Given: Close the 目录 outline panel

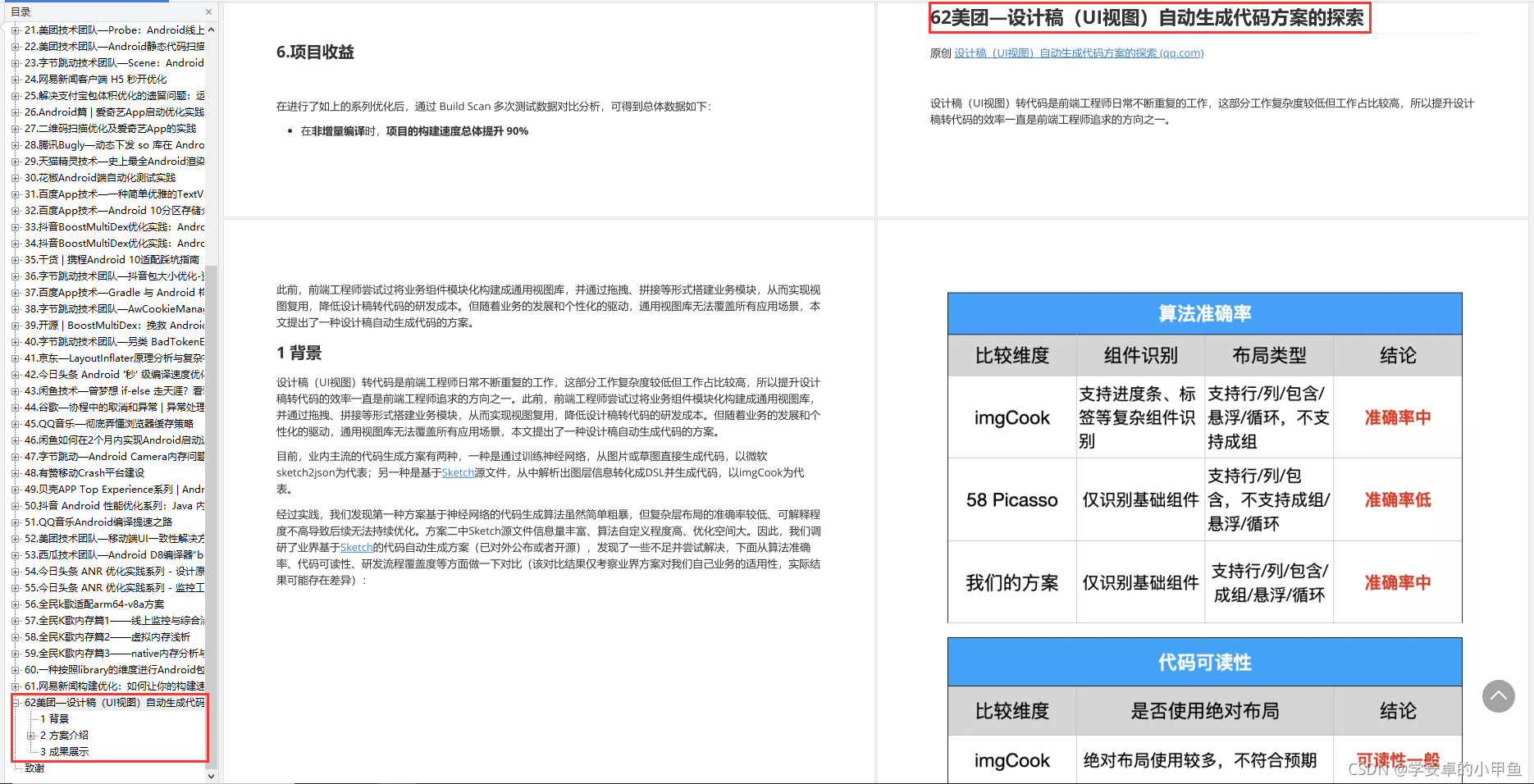Looking at the screenshot, I should tap(208, 11).
